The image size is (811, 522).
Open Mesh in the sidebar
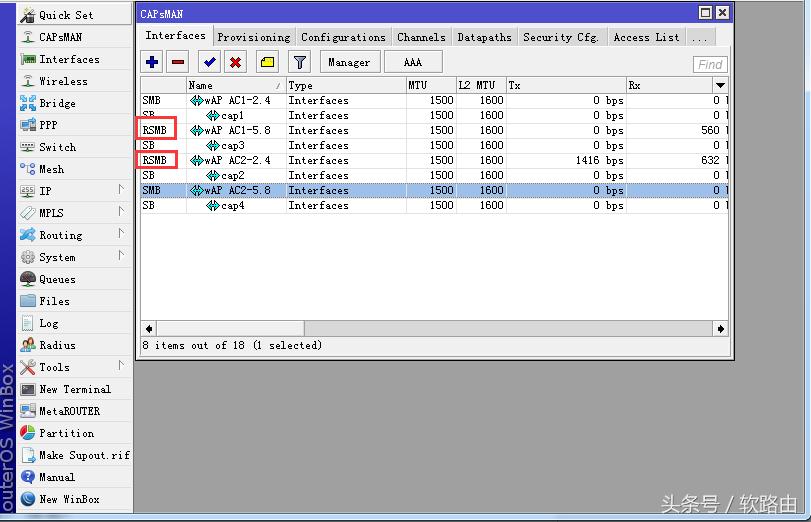pos(75,169)
